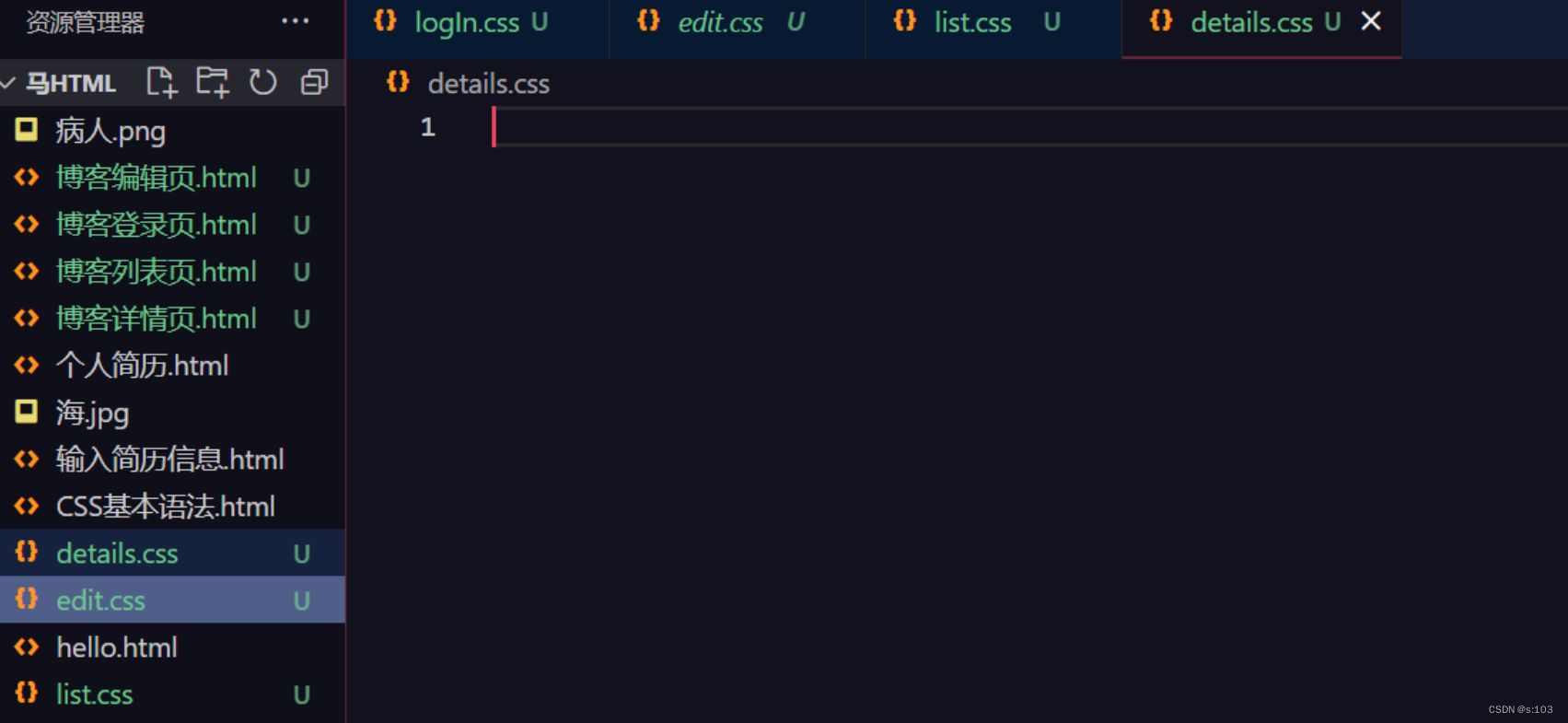Image resolution: width=1568 pixels, height=723 pixels.
Task: Click the HTML icon beside hello.html
Action: [x=27, y=647]
